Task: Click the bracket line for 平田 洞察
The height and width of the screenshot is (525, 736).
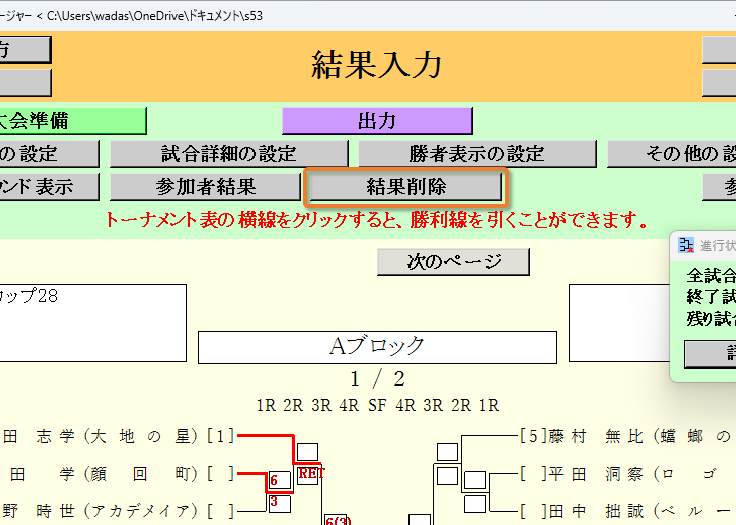Action: pyautogui.click(x=505, y=473)
